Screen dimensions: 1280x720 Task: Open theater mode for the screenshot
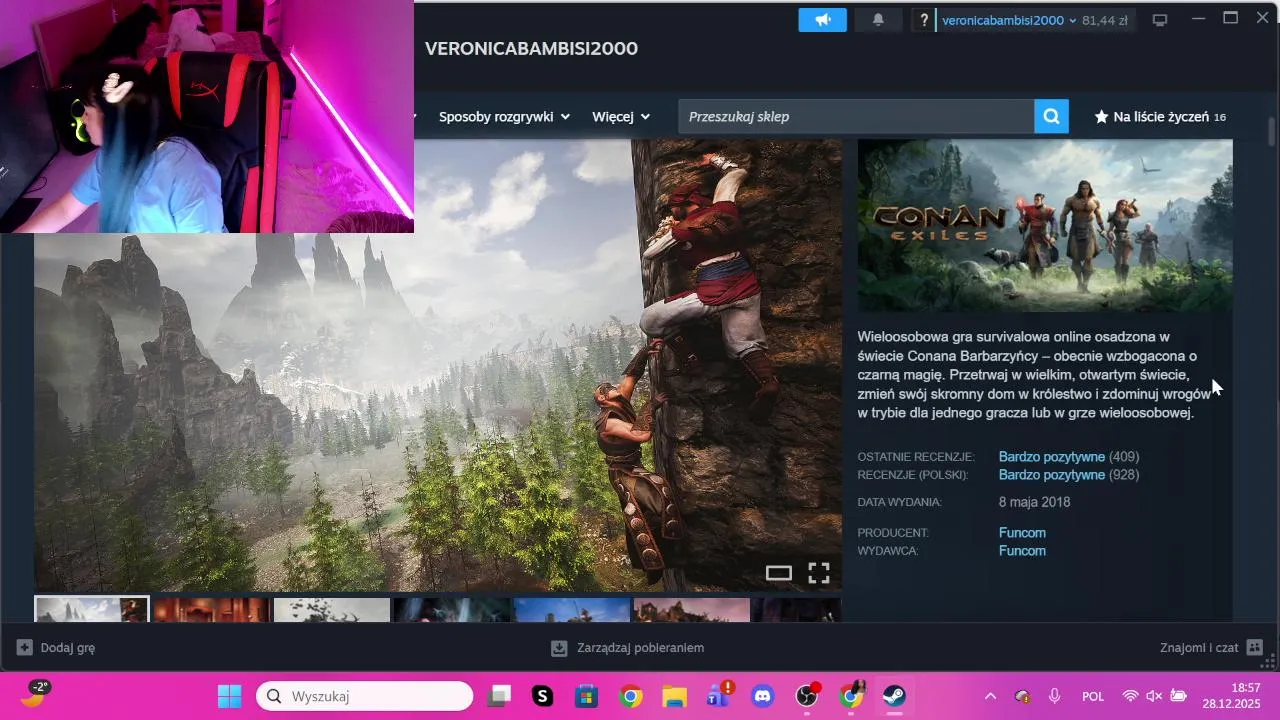pos(779,573)
